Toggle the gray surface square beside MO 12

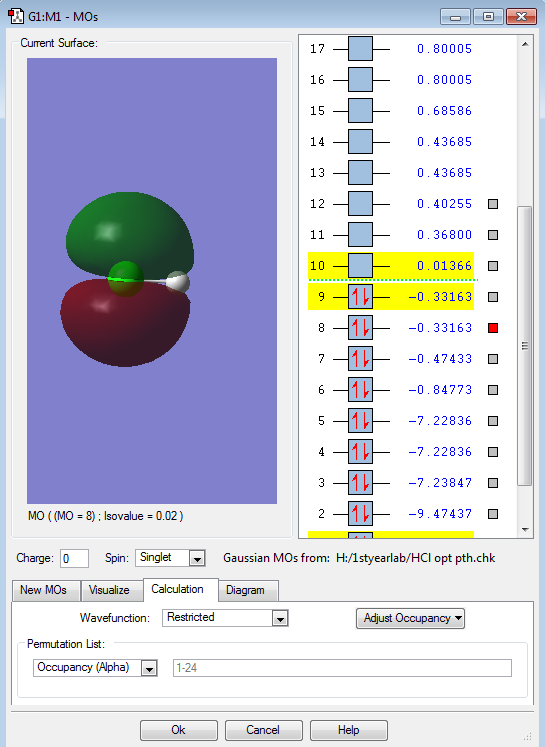click(x=493, y=204)
